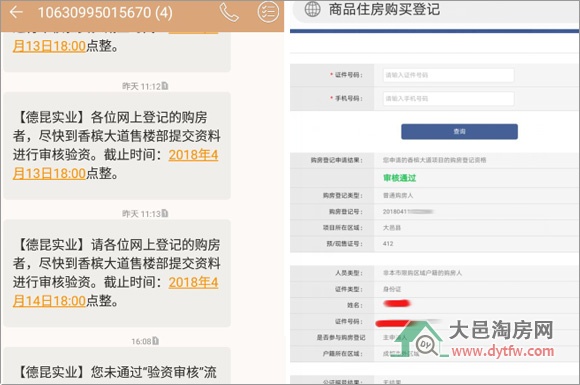Image resolution: width=580 pixels, height=385 pixels.
Task: Select the 大邑县 region value
Action: [392, 227]
